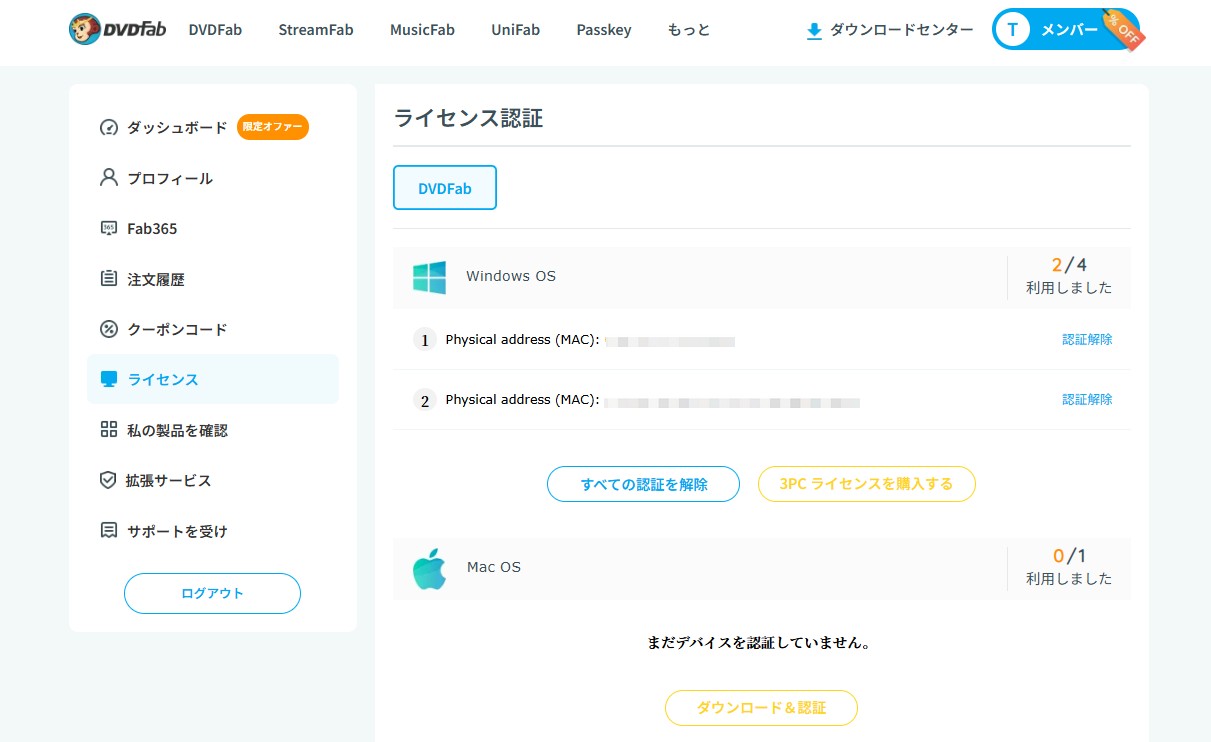Click the OFF discount tag badge
This screenshot has height=742, width=1211.
coord(1124,28)
